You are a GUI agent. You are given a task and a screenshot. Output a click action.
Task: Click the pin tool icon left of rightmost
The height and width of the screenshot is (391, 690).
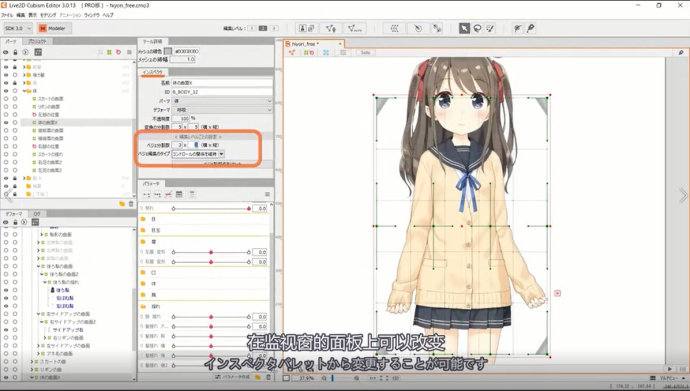(x=518, y=28)
